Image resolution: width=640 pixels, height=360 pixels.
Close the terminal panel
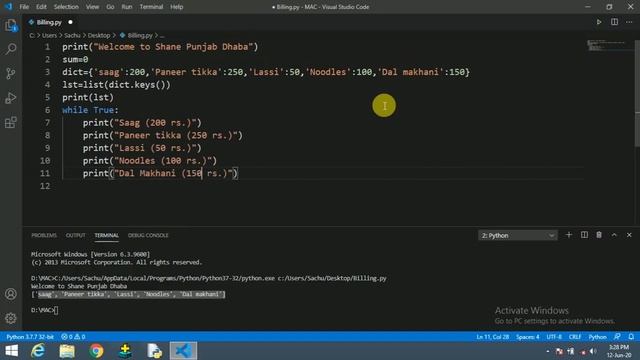click(x=629, y=235)
